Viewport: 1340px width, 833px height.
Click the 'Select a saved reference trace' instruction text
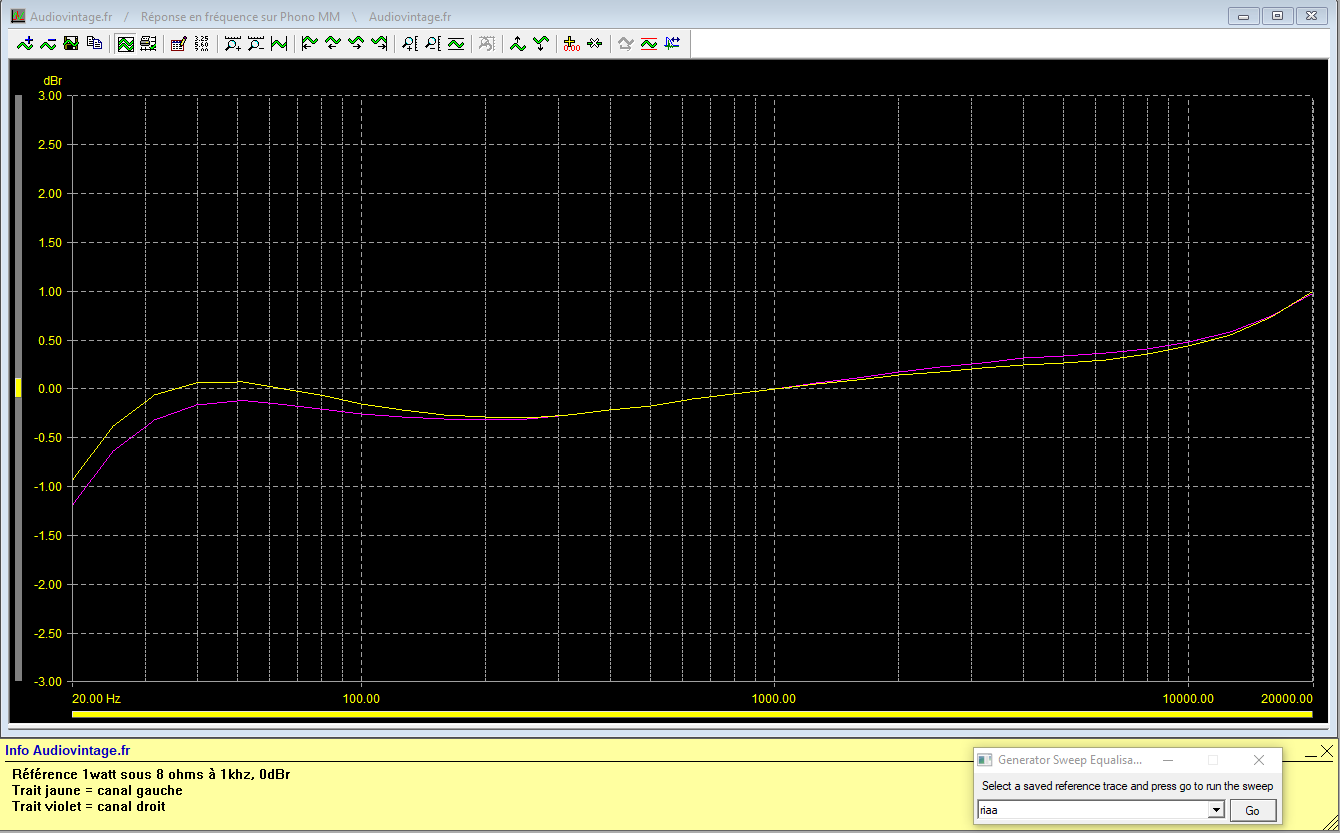(x=1127, y=786)
